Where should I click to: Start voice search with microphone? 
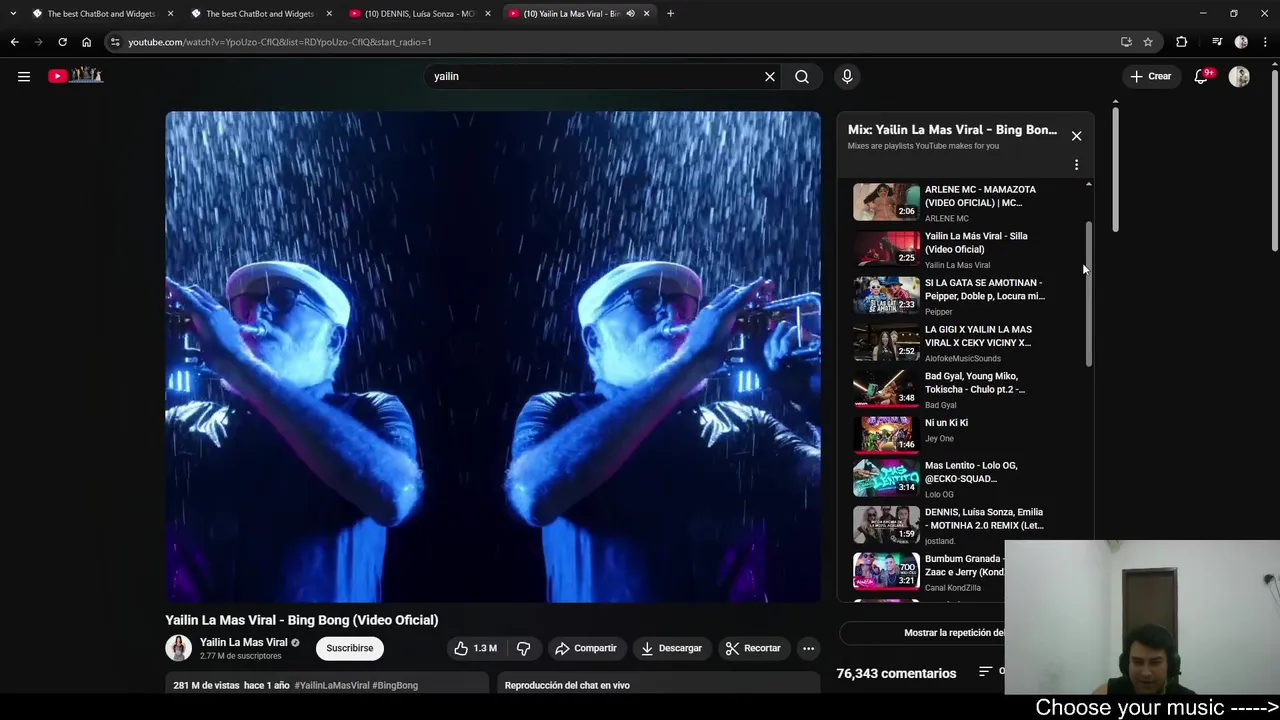click(x=847, y=76)
